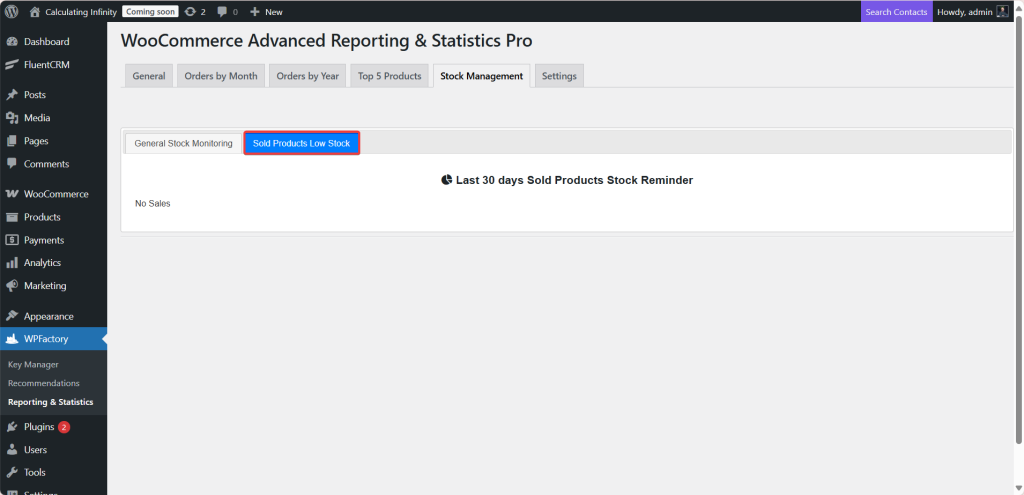Screen dimensions: 1024x495
Task: Switch to Orders by Month tab
Action: click(221, 76)
